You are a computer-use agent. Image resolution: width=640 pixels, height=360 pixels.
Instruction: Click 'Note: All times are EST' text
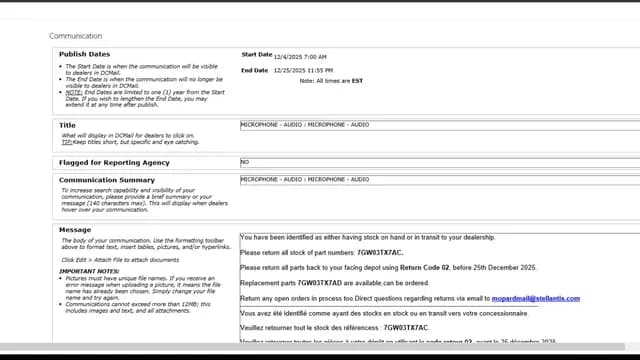click(x=331, y=81)
